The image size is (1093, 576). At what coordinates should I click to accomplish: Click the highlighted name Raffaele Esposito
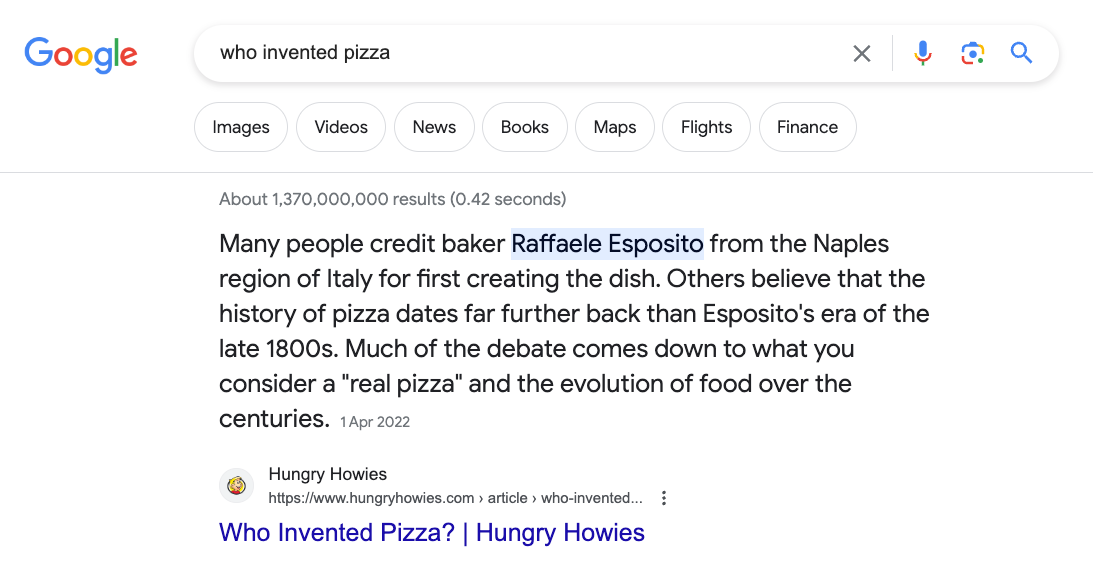607,244
